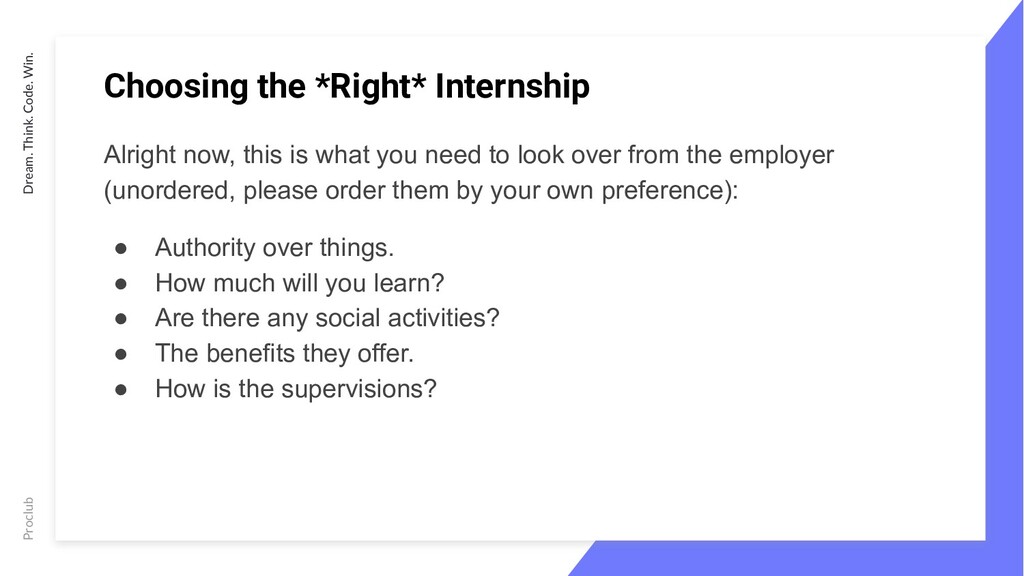Image resolution: width=1024 pixels, height=576 pixels.
Task: Click the bullet dot before 'How is the supervisions'
Action: pyautogui.click(x=121, y=389)
